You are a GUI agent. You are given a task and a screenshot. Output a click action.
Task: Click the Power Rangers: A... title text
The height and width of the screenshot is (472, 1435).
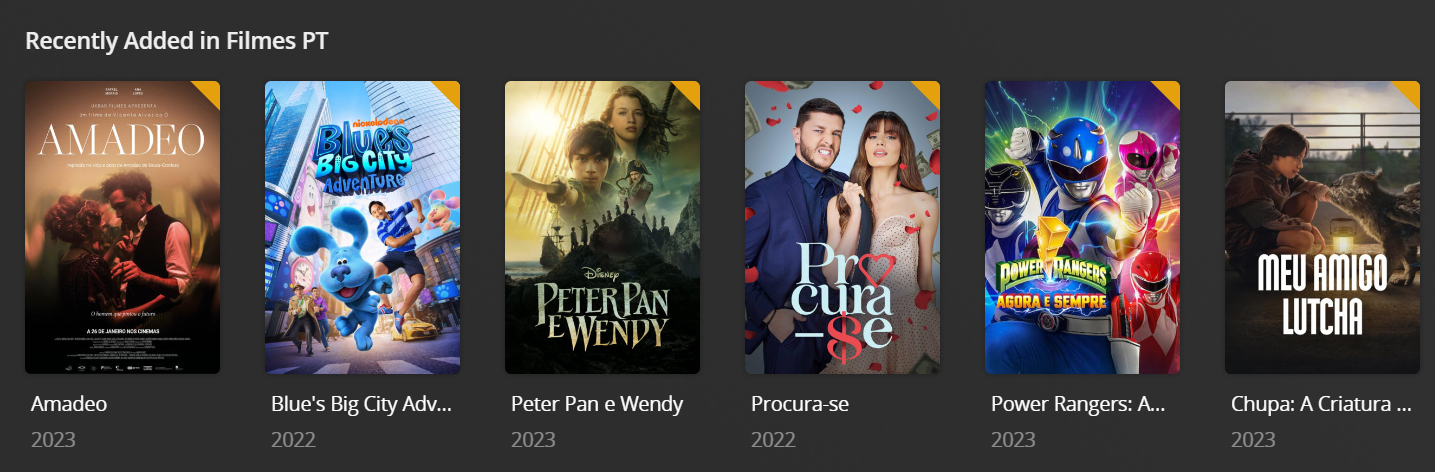click(1078, 404)
